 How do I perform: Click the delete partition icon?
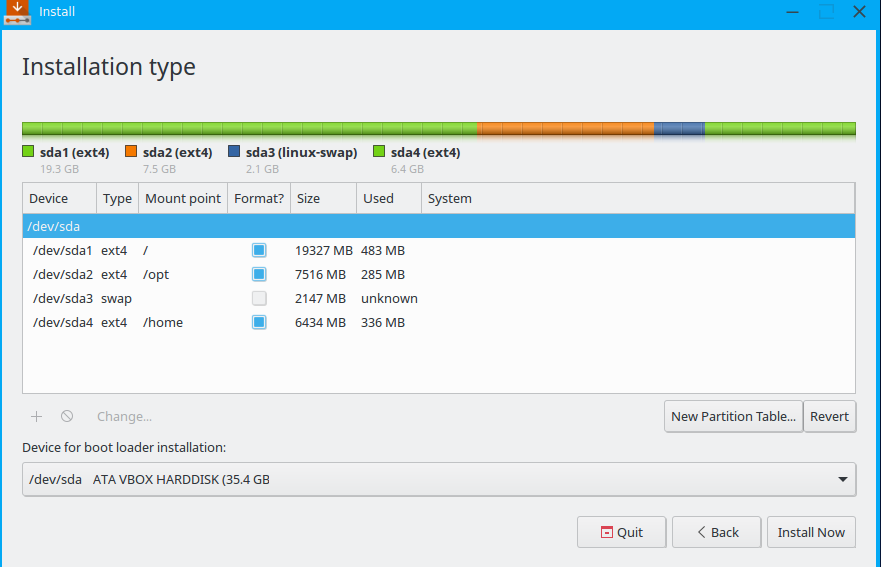pyautogui.click(x=67, y=416)
